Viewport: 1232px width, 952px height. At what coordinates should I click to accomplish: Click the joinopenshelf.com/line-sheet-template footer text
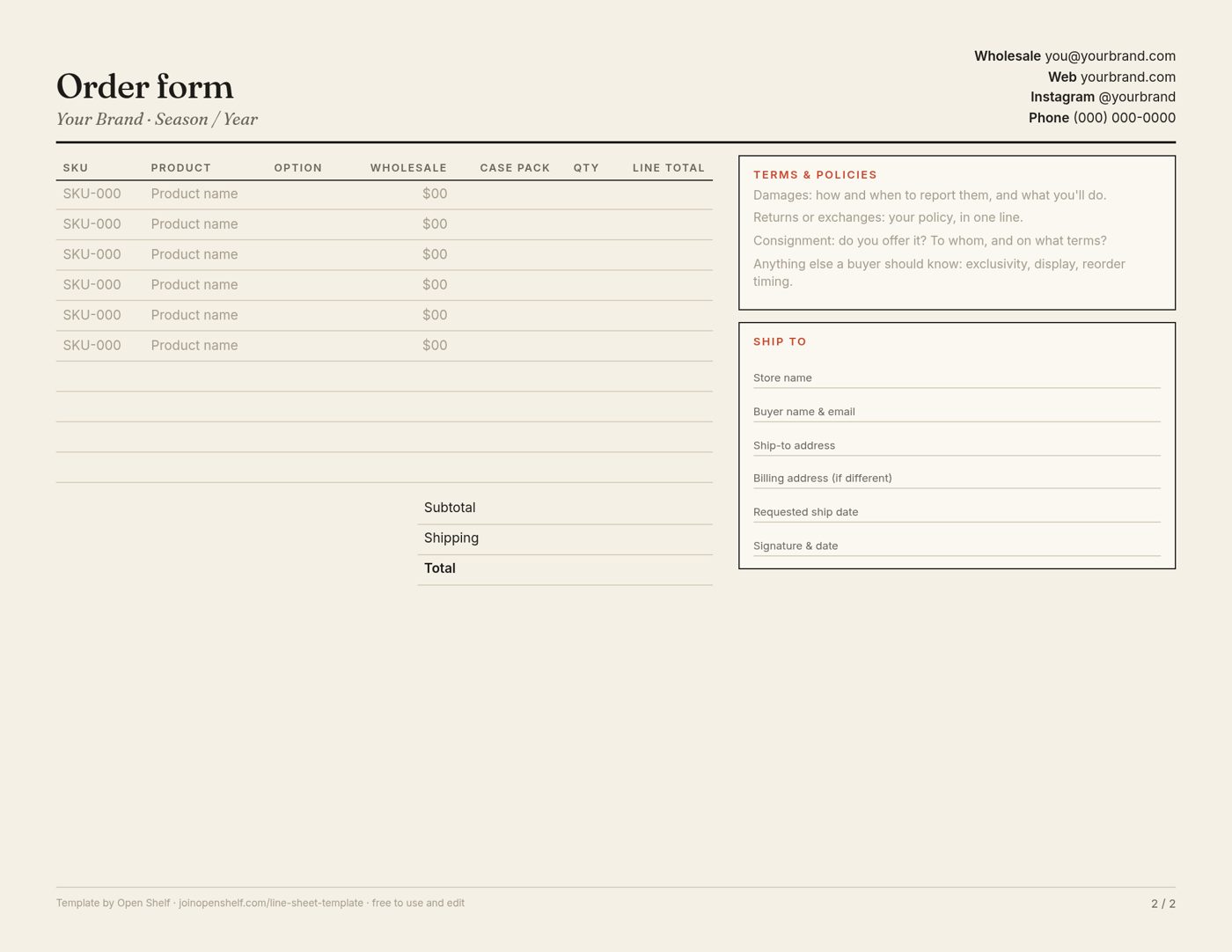pyautogui.click(x=271, y=904)
